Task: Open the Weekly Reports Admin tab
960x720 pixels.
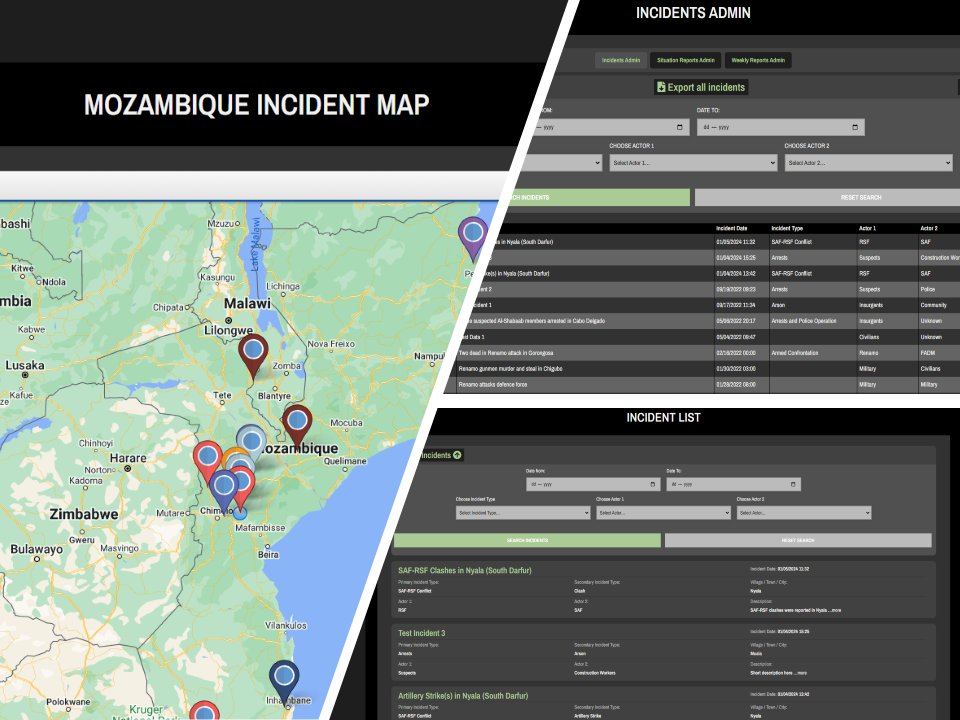Action: pos(758,60)
